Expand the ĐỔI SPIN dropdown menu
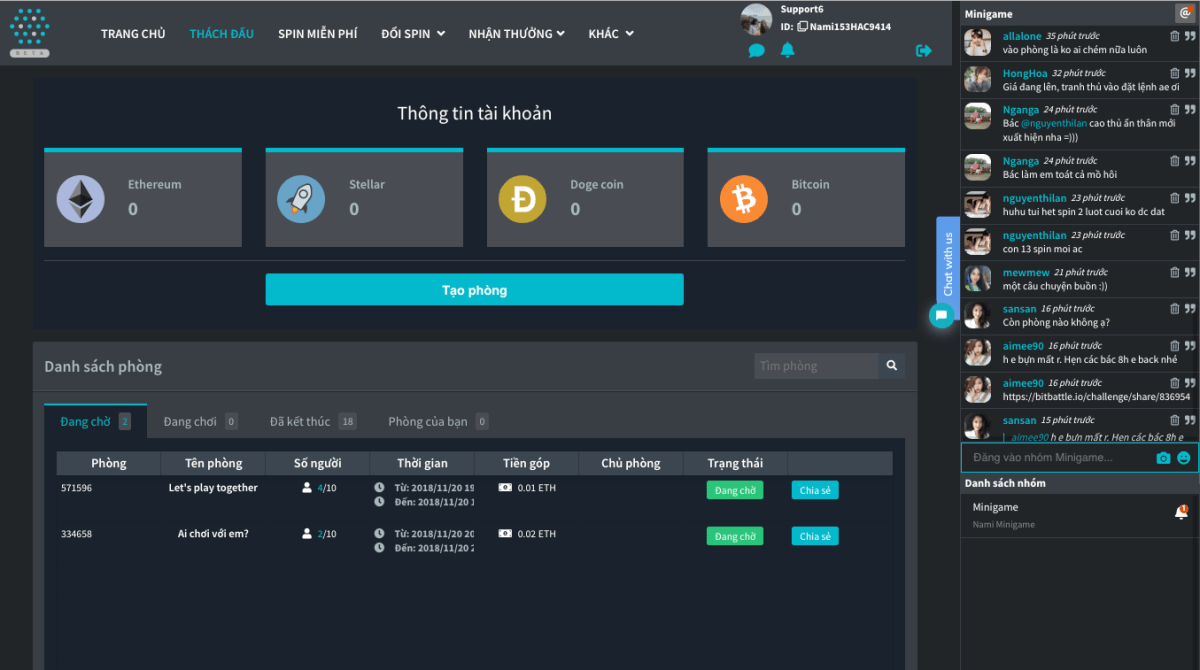Image resolution: width=1200 pixels, height=670 pixels. point(413,33)
